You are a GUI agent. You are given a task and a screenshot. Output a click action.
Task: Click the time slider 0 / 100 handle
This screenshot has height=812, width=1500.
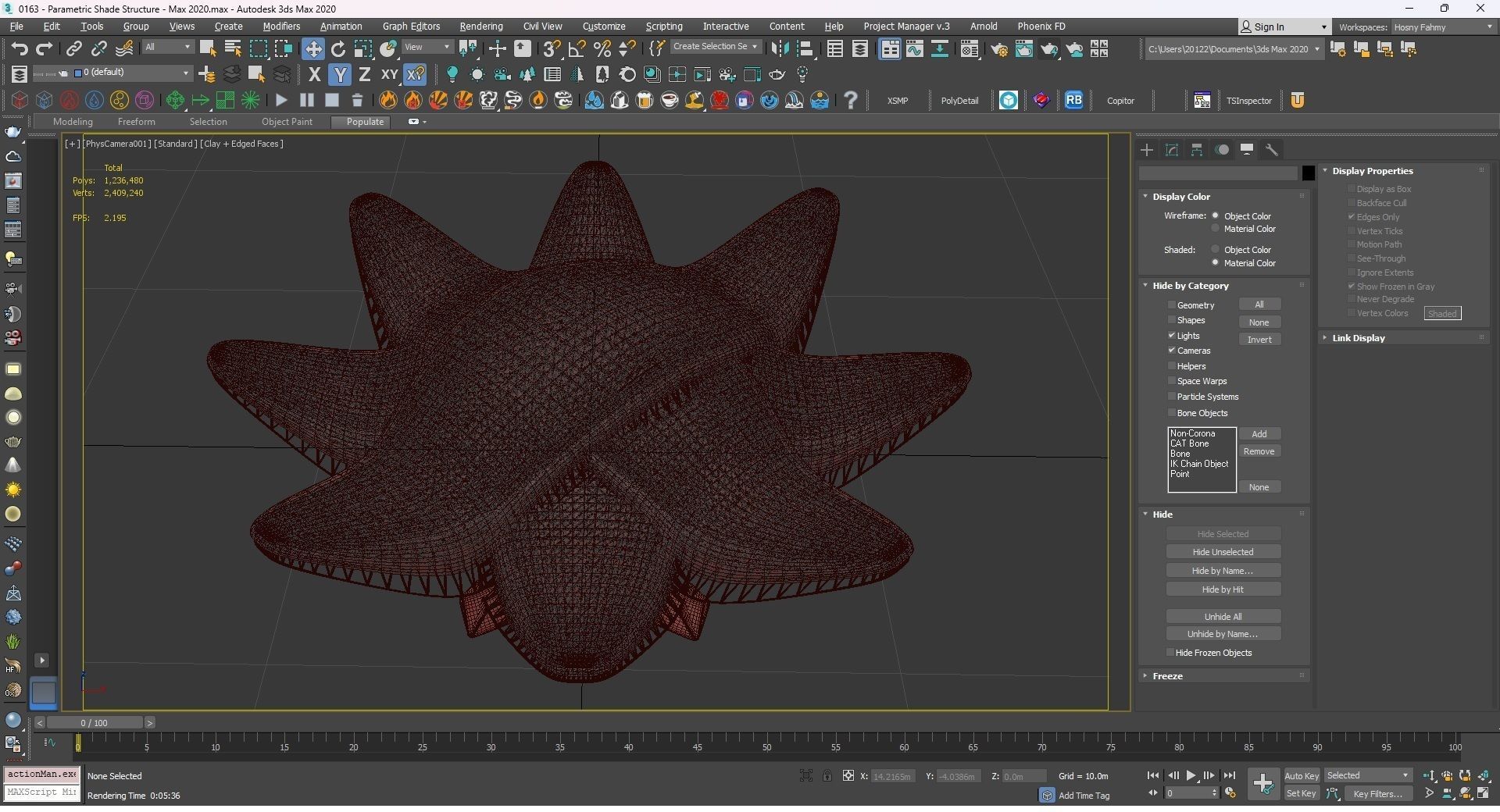click(94, 723)
